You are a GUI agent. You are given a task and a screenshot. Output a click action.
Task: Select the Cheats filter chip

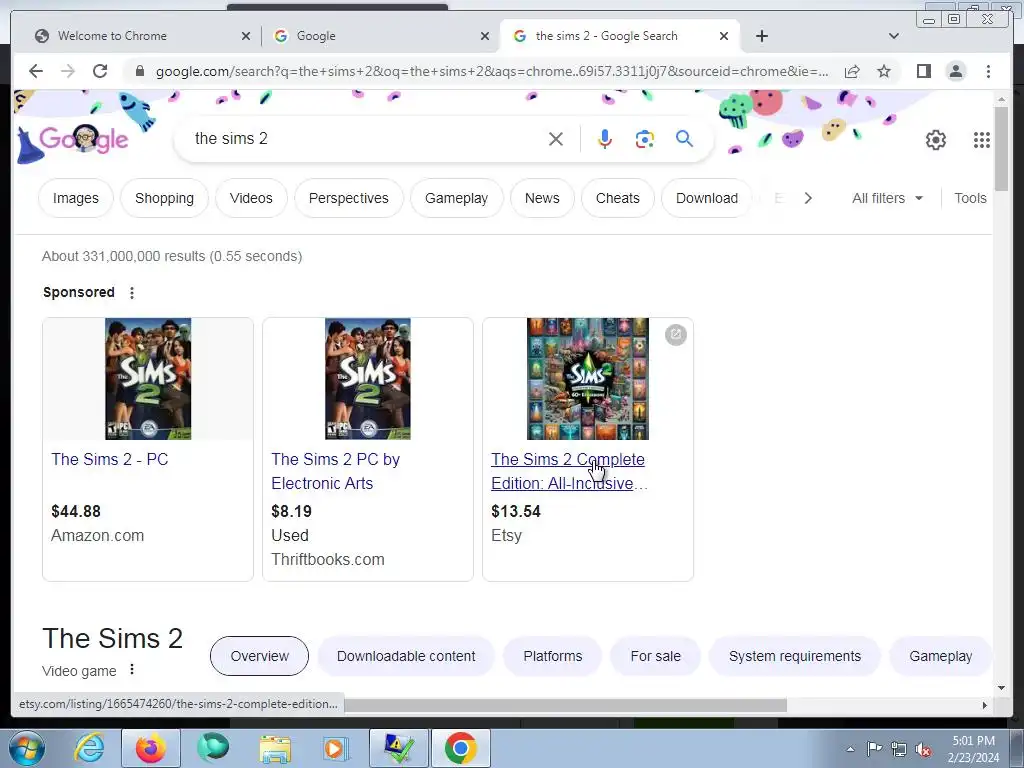coord(618,198)
